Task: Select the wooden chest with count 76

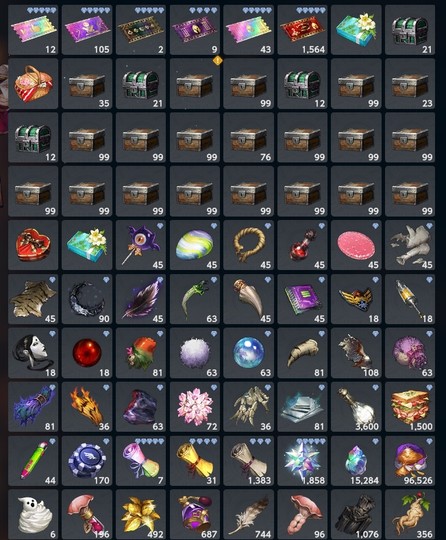Action: click(248, 137)
